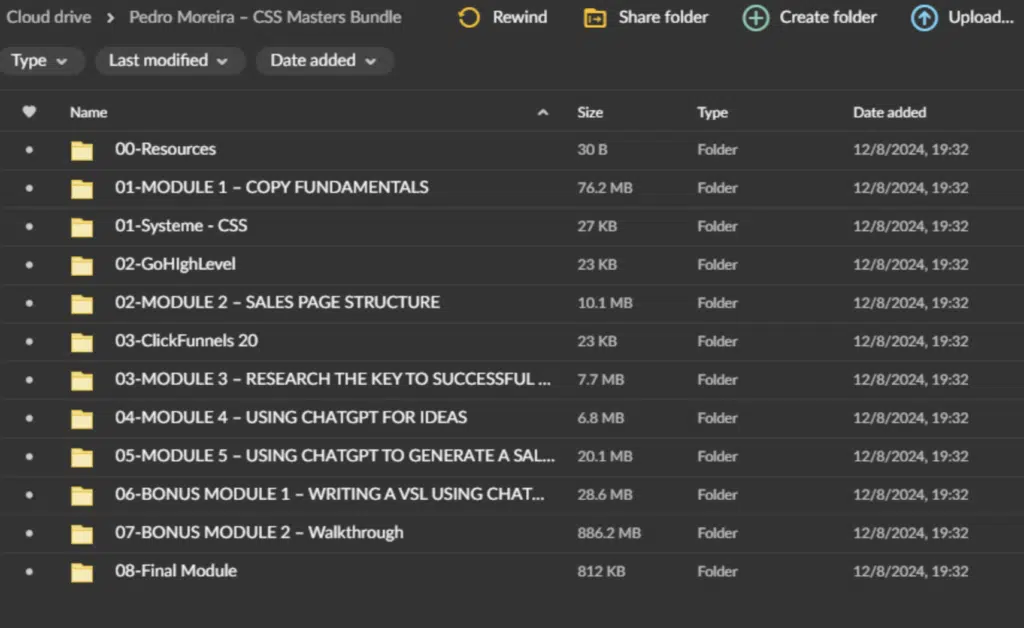The width and height of the screenshot is (1024, 628).
Task: Click the Share folder icon
Action: pyautogui.click(x=595, y=18)
